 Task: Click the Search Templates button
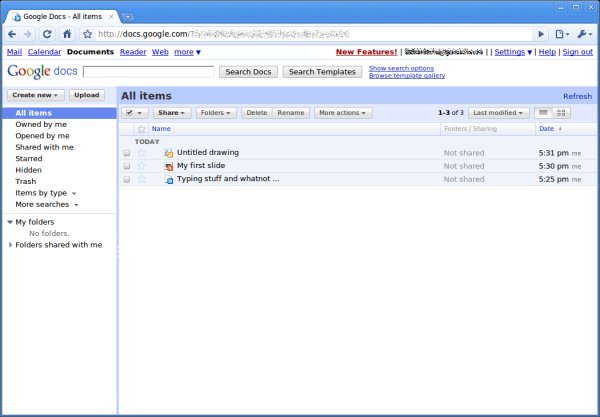pyautogui.click(x=322, y=72)
